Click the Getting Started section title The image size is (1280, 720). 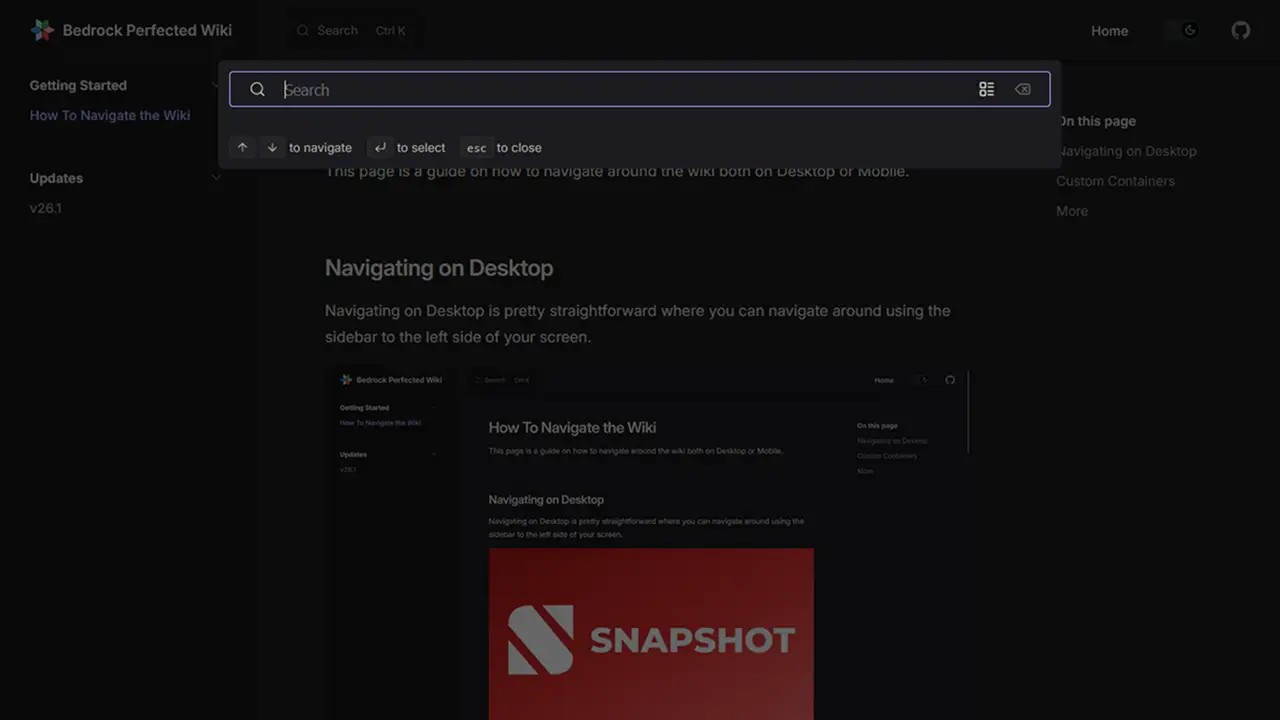tap(78, 86)
